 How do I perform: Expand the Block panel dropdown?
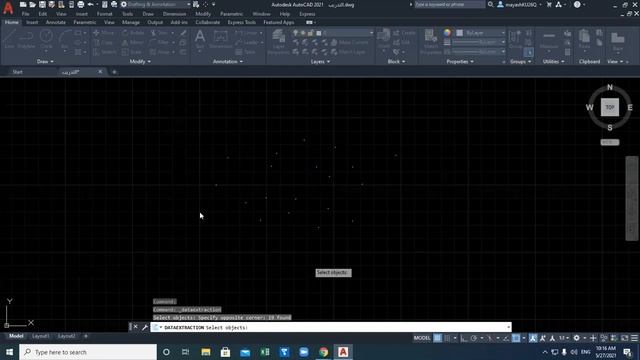tap(396, 62)
